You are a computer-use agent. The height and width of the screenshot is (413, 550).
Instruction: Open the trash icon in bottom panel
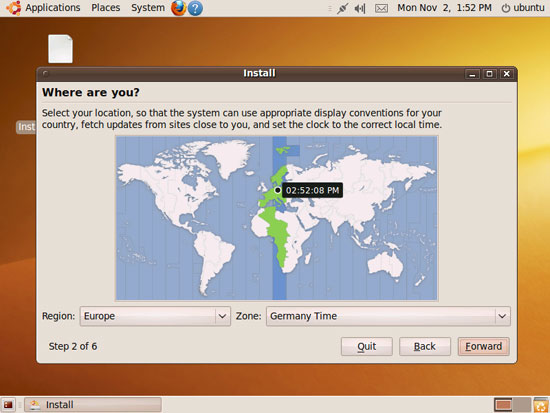point(541,405)
